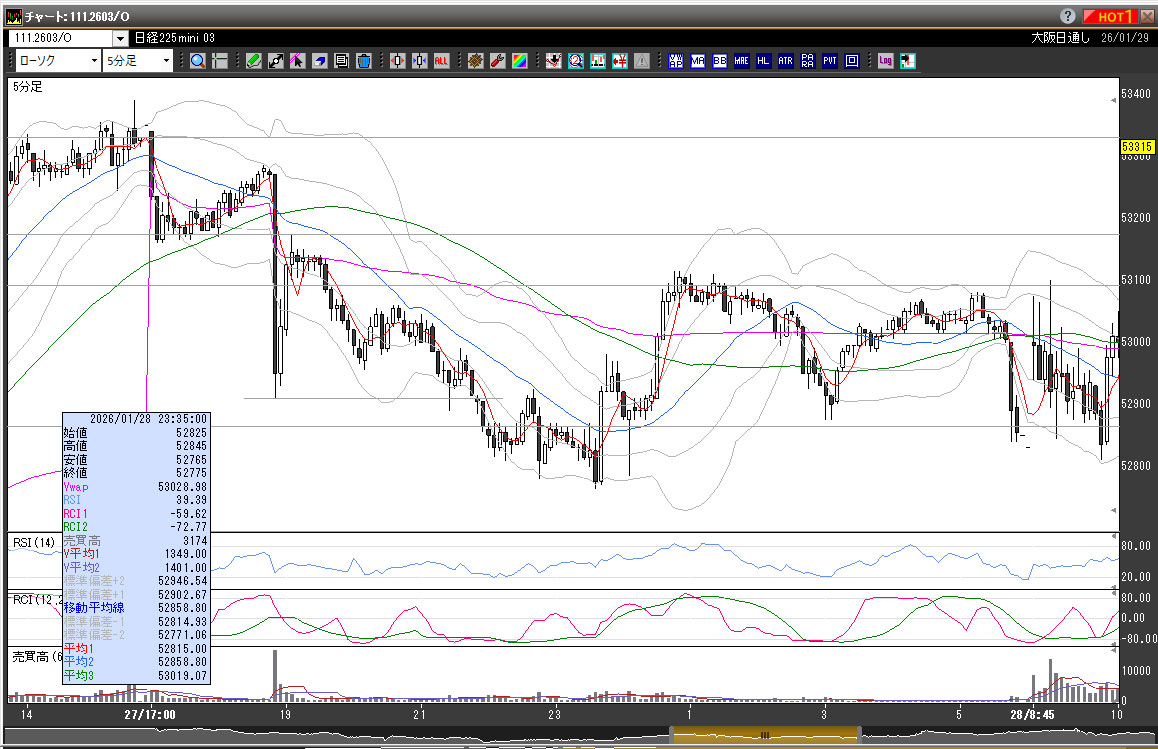The height and width of the screenshot is (749, 1158).
Task: Click the HL high-low indicator button
Action: coord(763,61)
